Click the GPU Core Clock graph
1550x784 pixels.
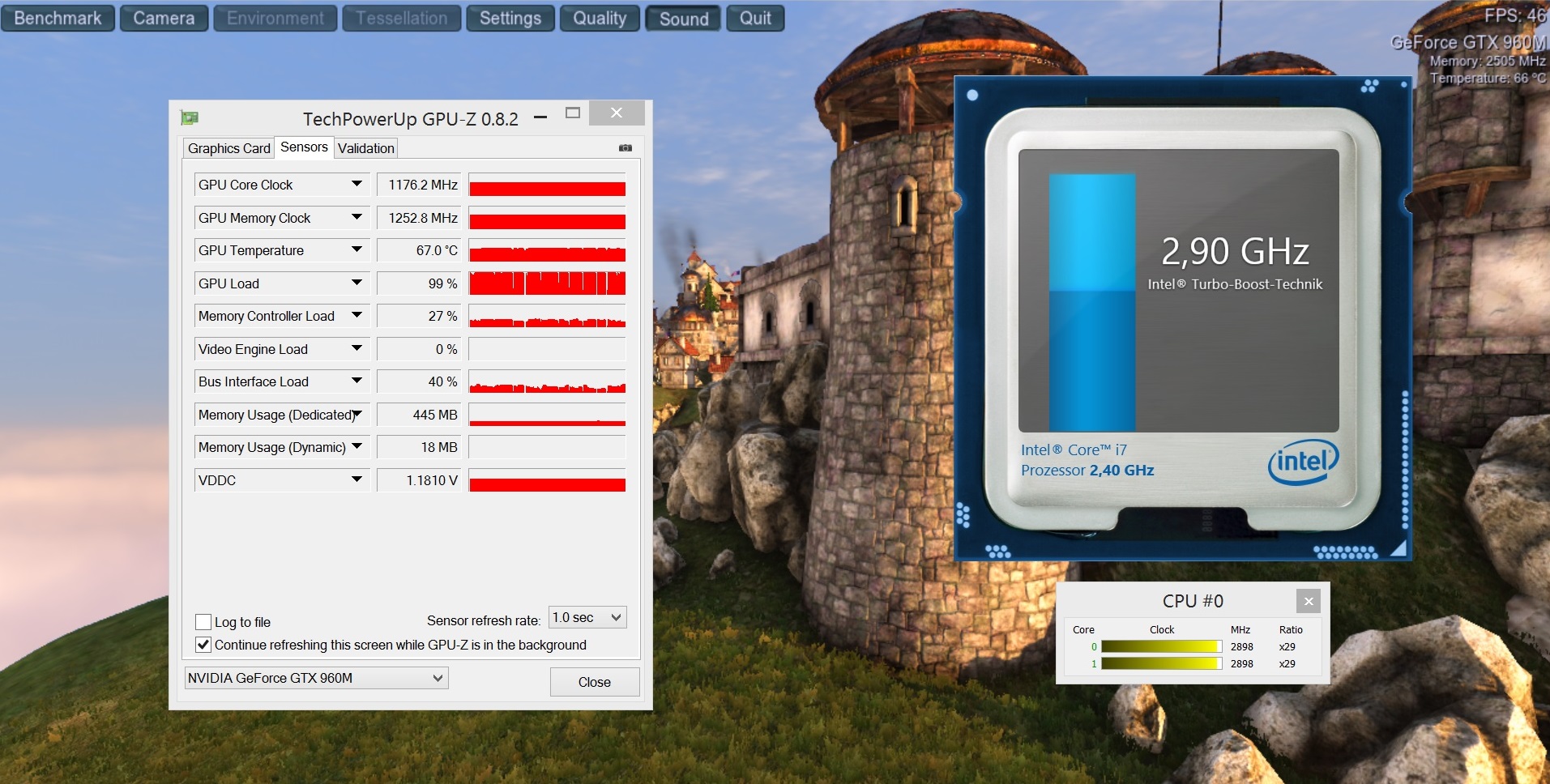pyautogui.click(x=547, y=185)
